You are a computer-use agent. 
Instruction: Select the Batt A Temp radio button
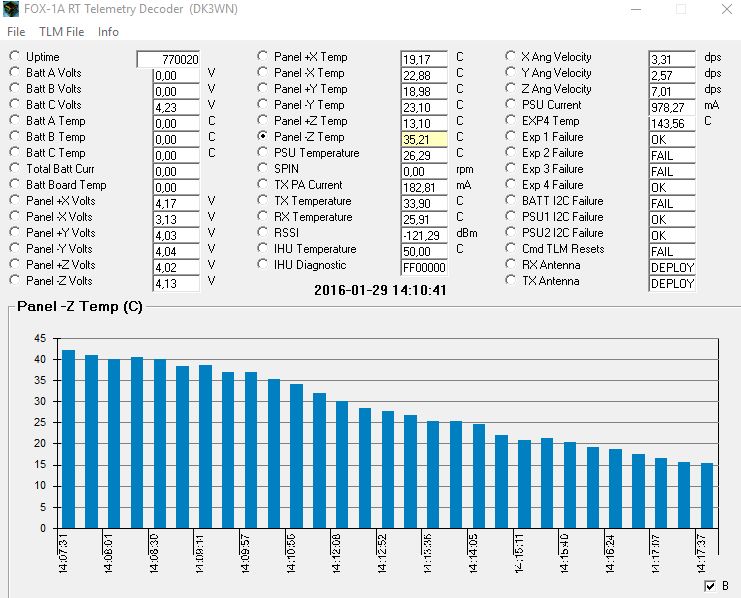click(x=15, y=121)
